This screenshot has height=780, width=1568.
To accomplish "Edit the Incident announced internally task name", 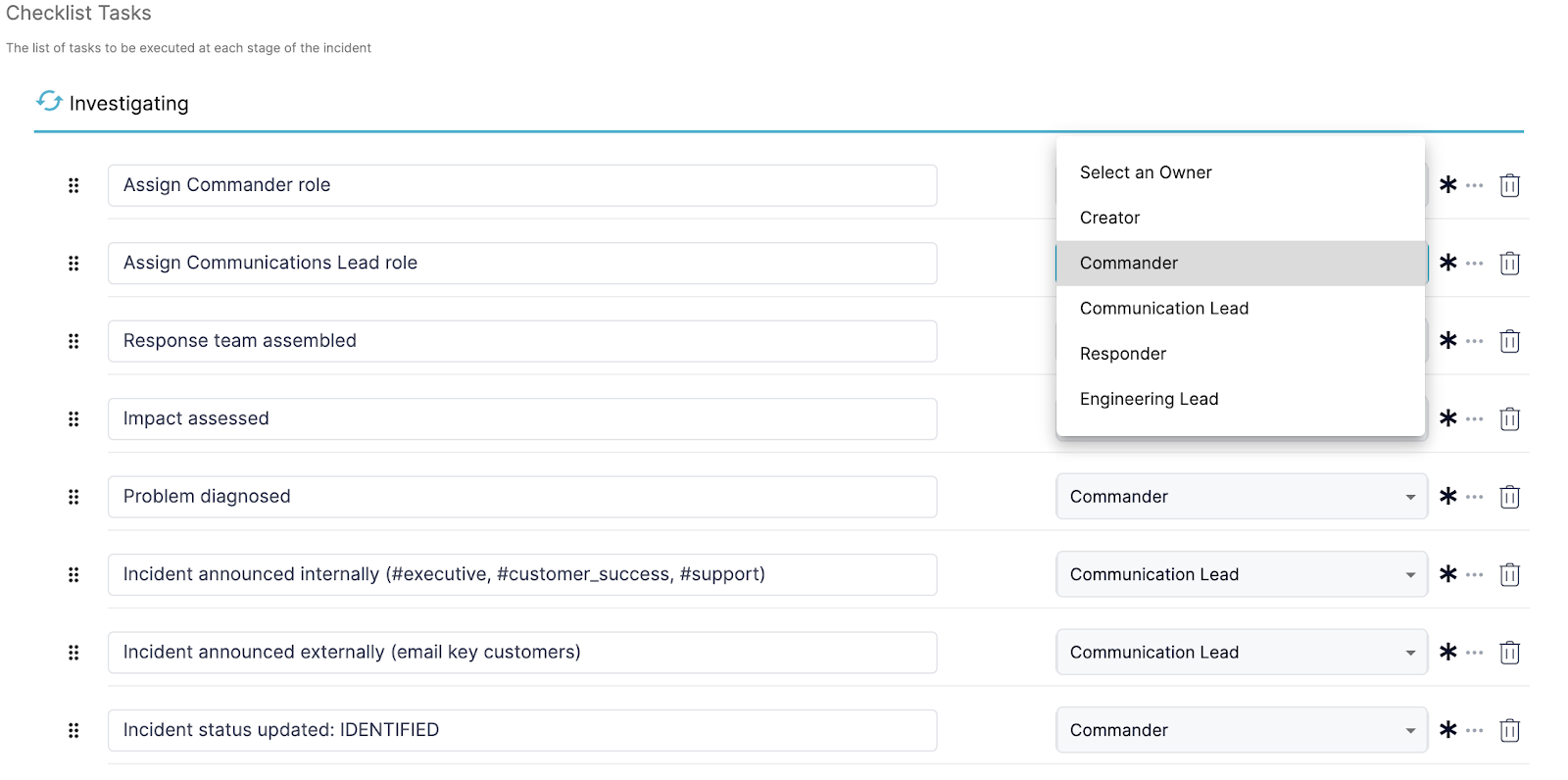I will tap(521, 574).
